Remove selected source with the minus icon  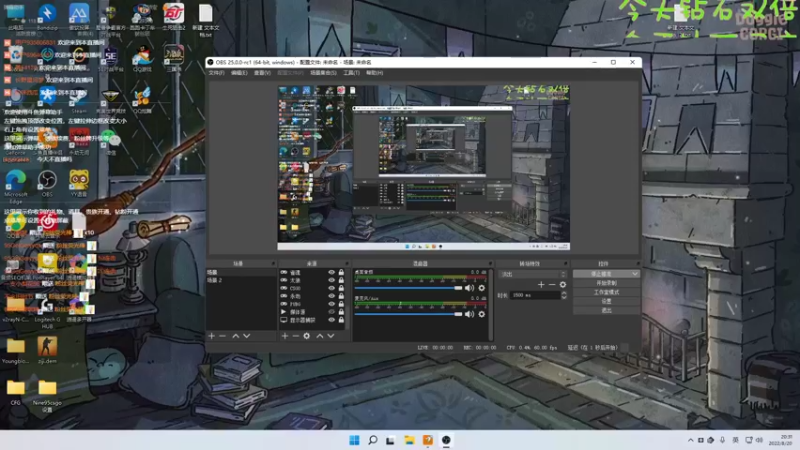click(x=295, y=336)
